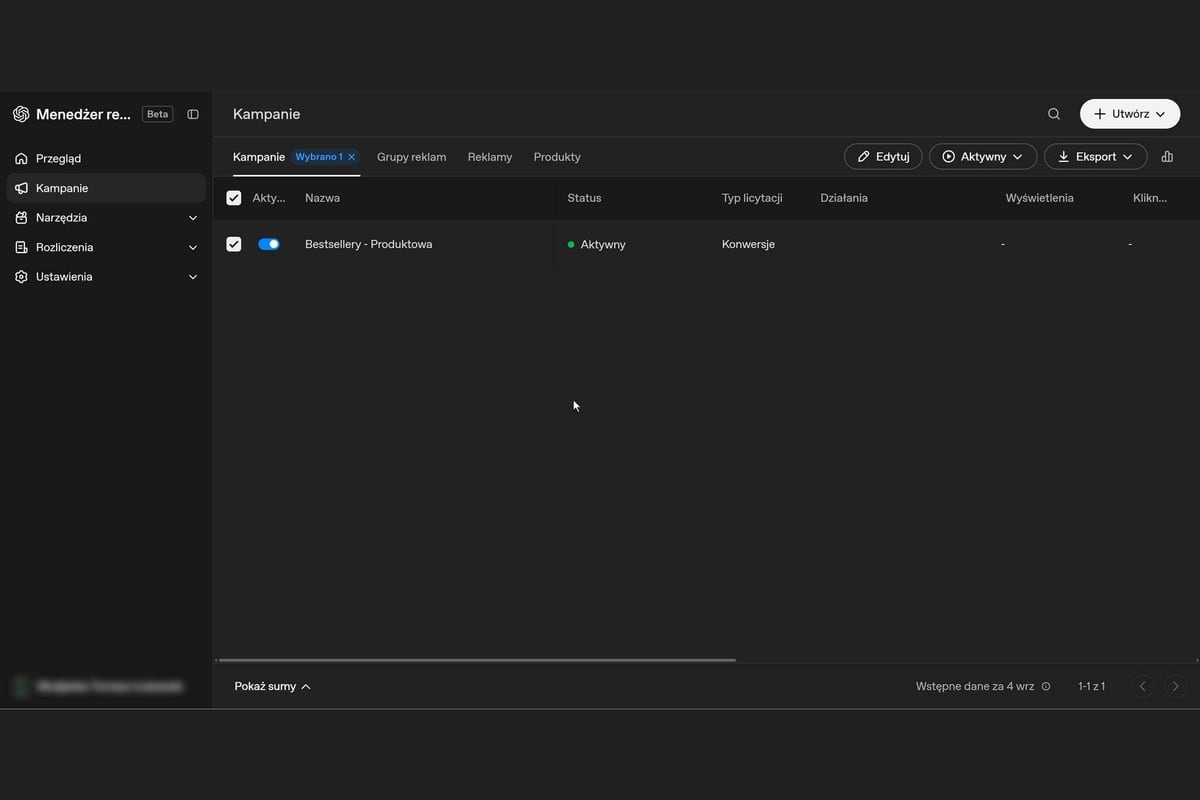
Task: Click the 1-1 z 1 pagination text
Action: tap(1092, 687)
